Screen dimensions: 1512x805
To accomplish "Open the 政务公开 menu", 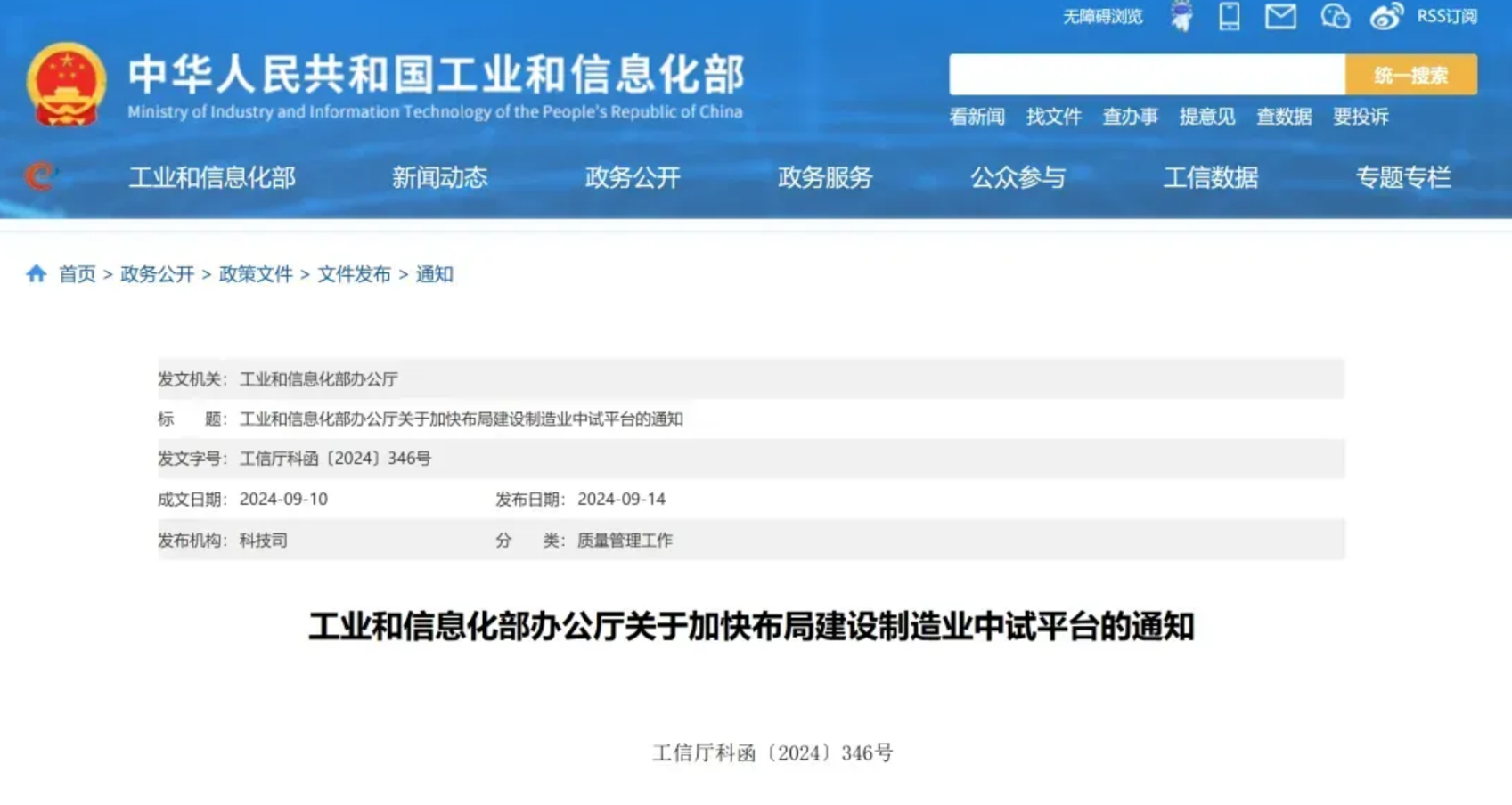I will click(633, 177).
